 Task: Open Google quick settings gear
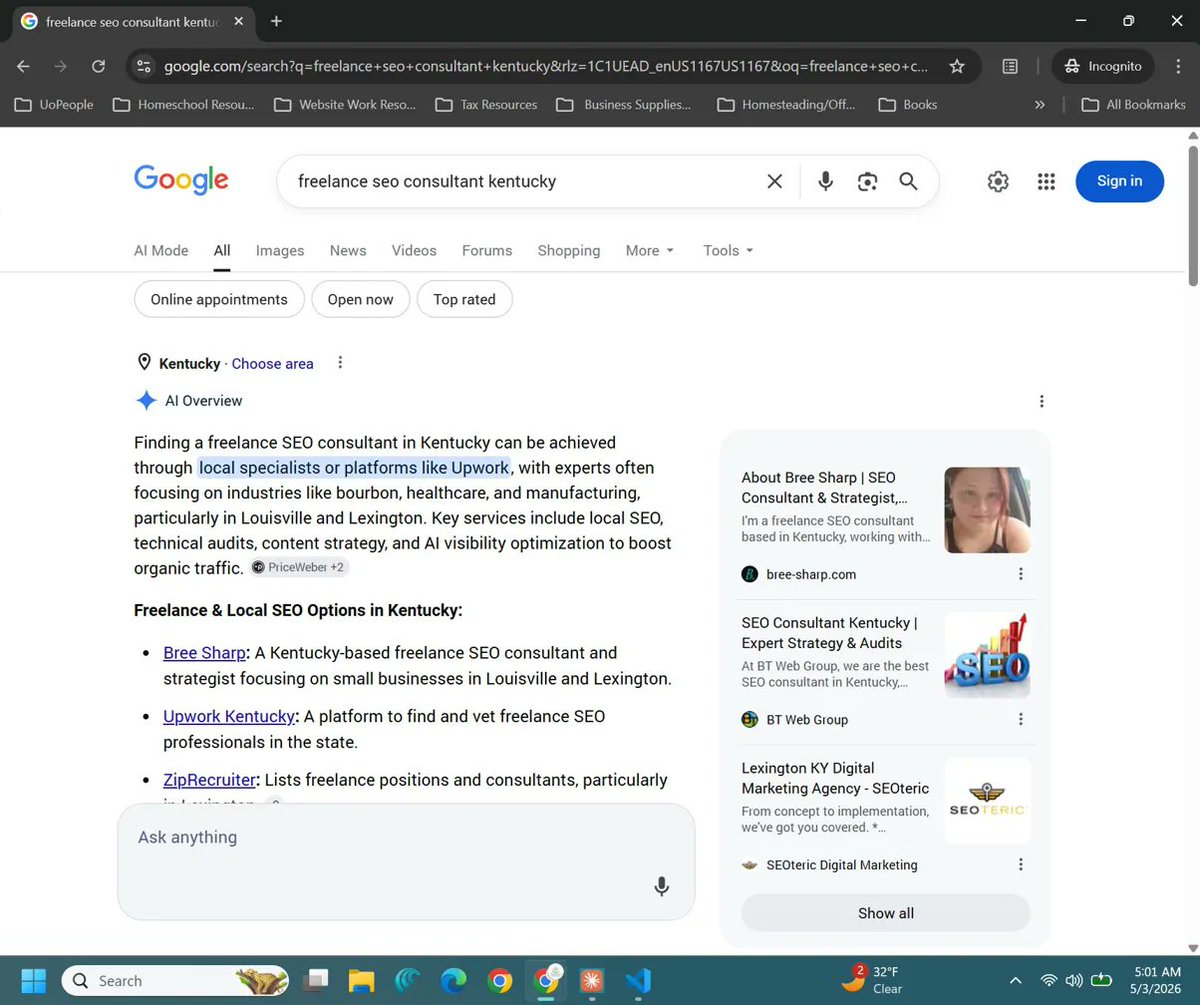[998, 181]
